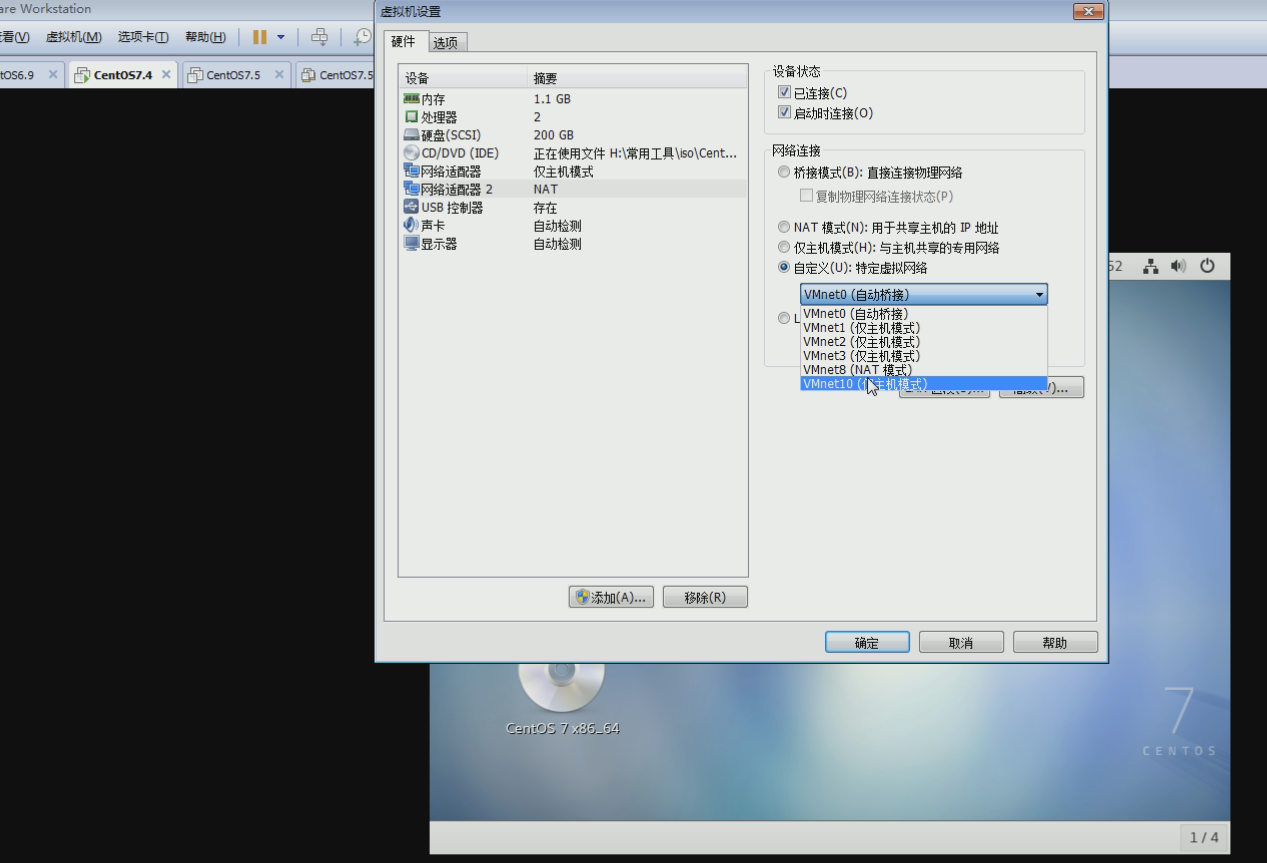Click the 存在 summary of USB controller
The image size is (1267, 863).
[x=545, y=207]
